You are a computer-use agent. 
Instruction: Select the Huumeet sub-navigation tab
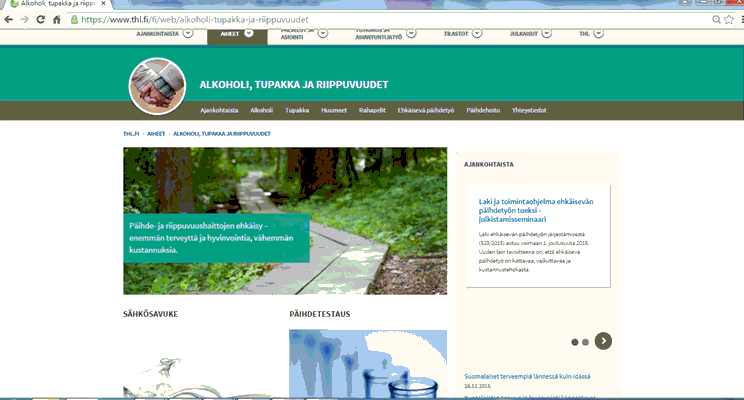(x=334, y=110)
